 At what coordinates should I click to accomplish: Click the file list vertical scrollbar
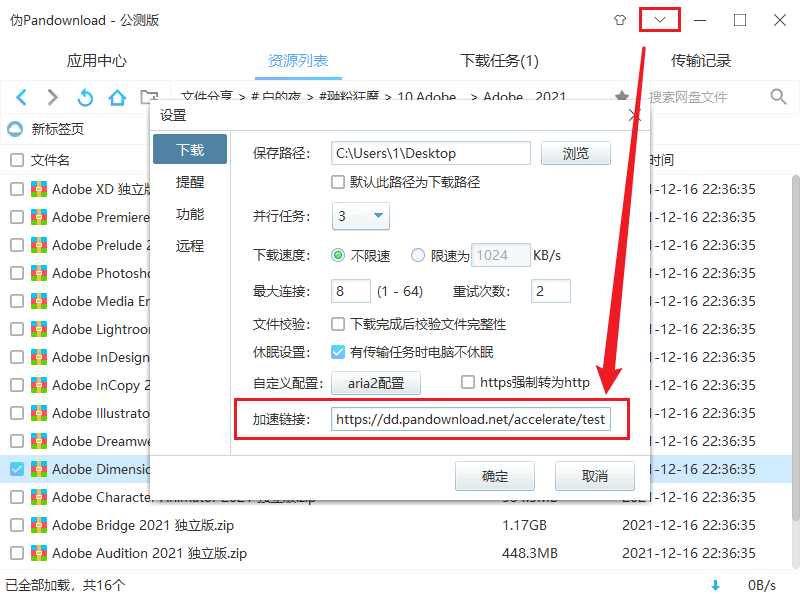coord(795,347)
